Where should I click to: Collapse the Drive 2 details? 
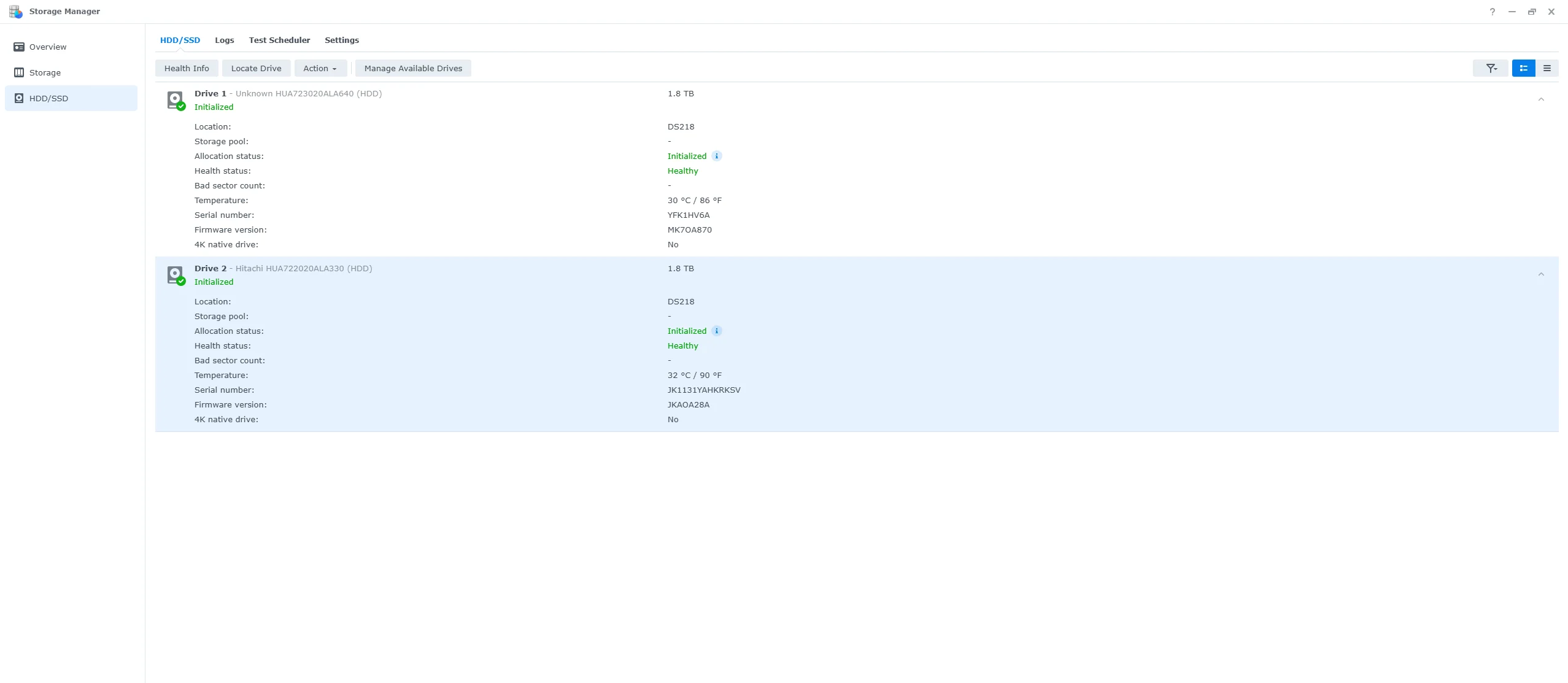click(x=1541, y=274)
